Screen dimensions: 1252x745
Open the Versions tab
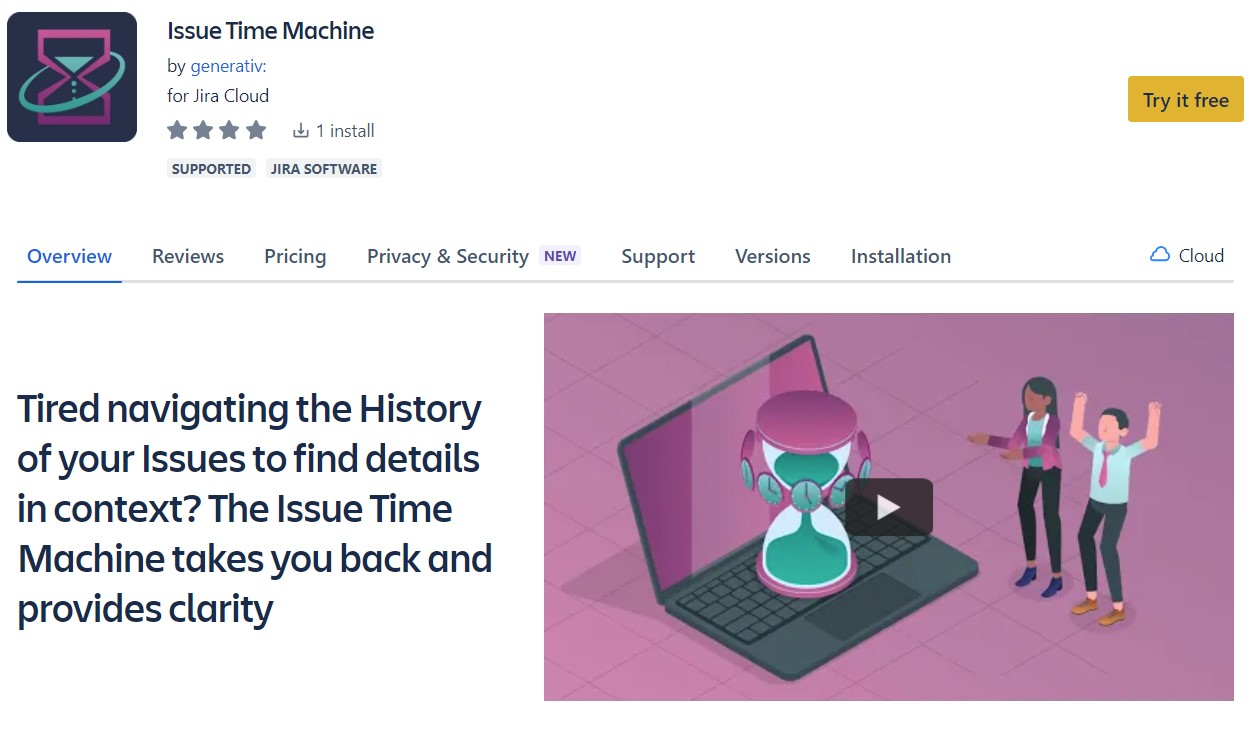(x=772, y=257)
